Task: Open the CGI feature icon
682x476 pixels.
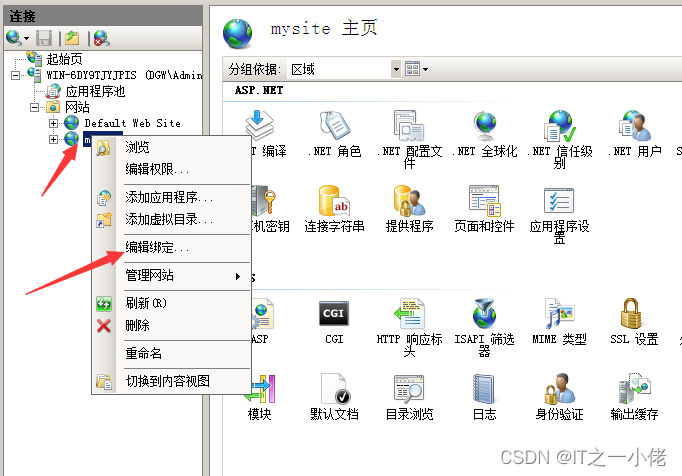Action: point(334,313)
